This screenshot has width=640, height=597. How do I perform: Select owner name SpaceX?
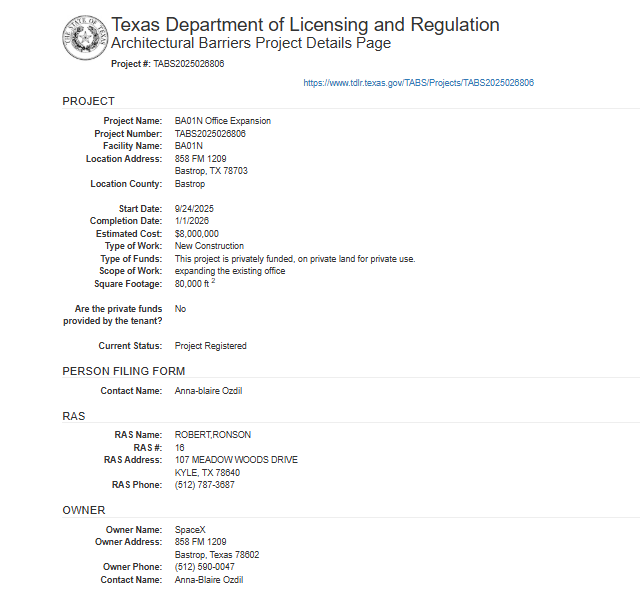point(190,530)
